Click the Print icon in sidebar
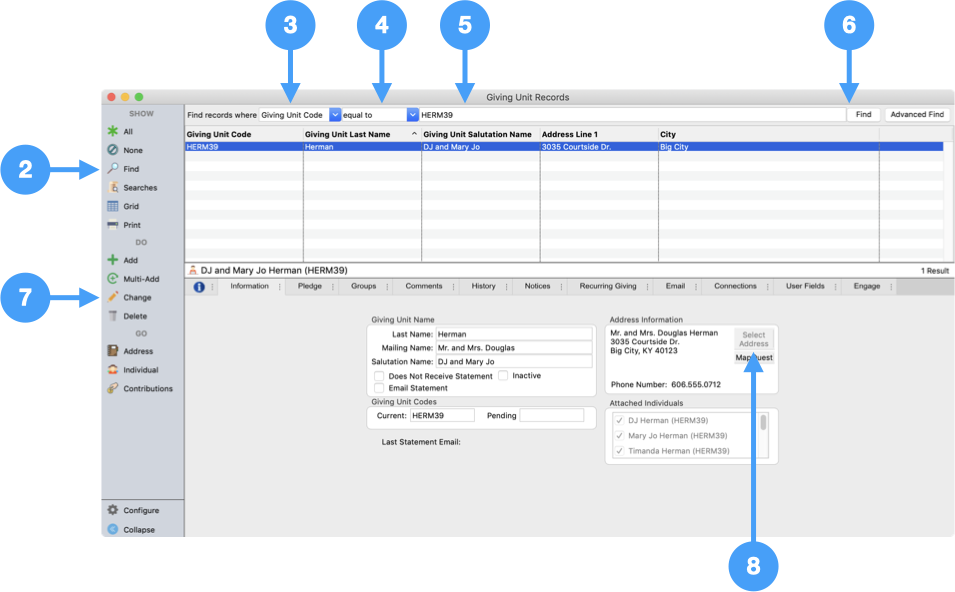The image size is (955, 592). pos(113,225)
